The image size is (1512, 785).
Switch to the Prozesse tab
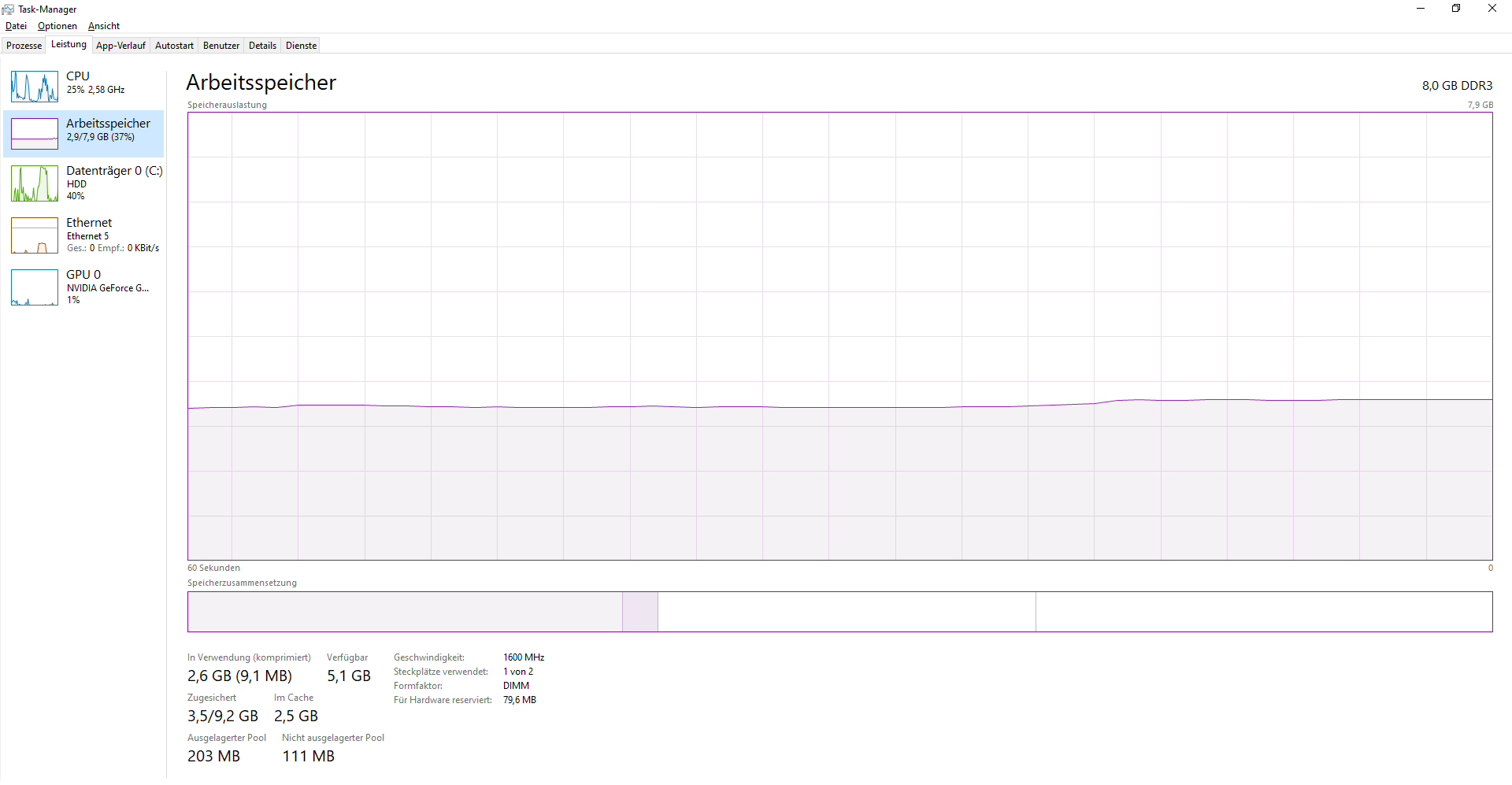tap(23, 45)
